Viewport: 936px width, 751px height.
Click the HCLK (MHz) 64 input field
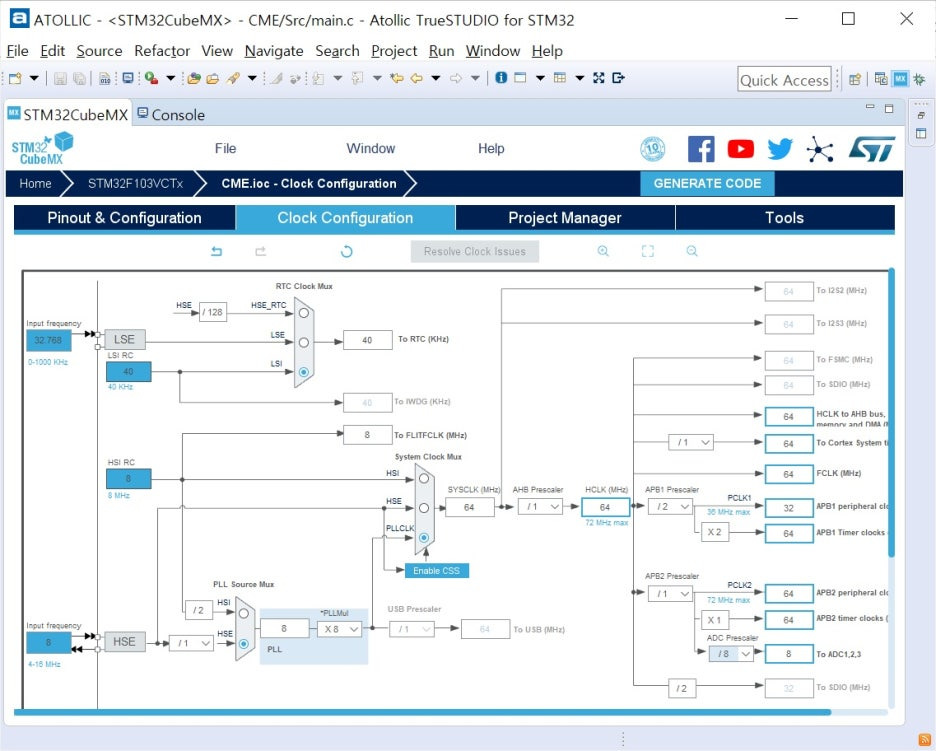click(x=605, y=507)
